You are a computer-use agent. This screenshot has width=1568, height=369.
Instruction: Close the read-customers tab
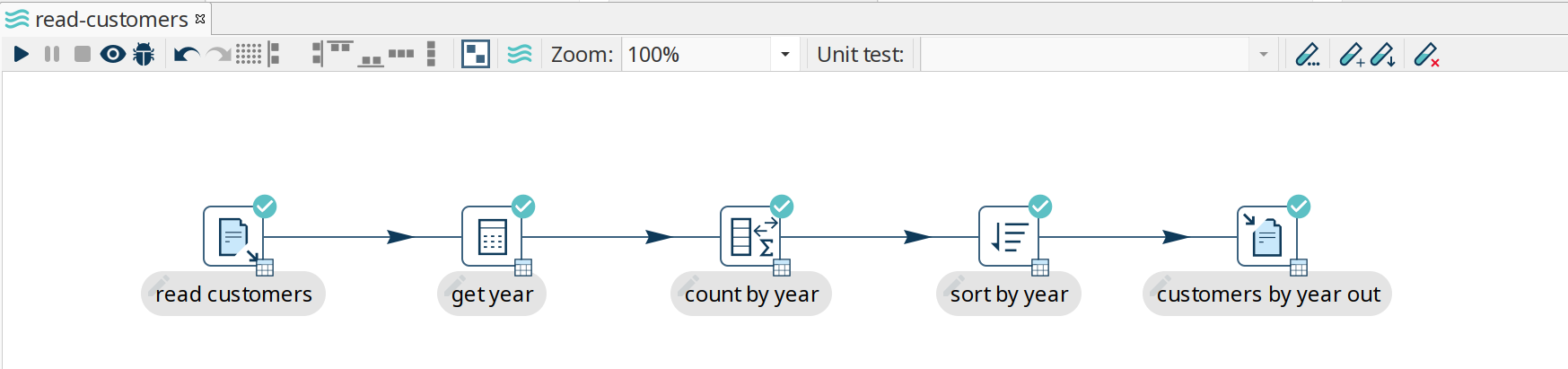[200, 19]
